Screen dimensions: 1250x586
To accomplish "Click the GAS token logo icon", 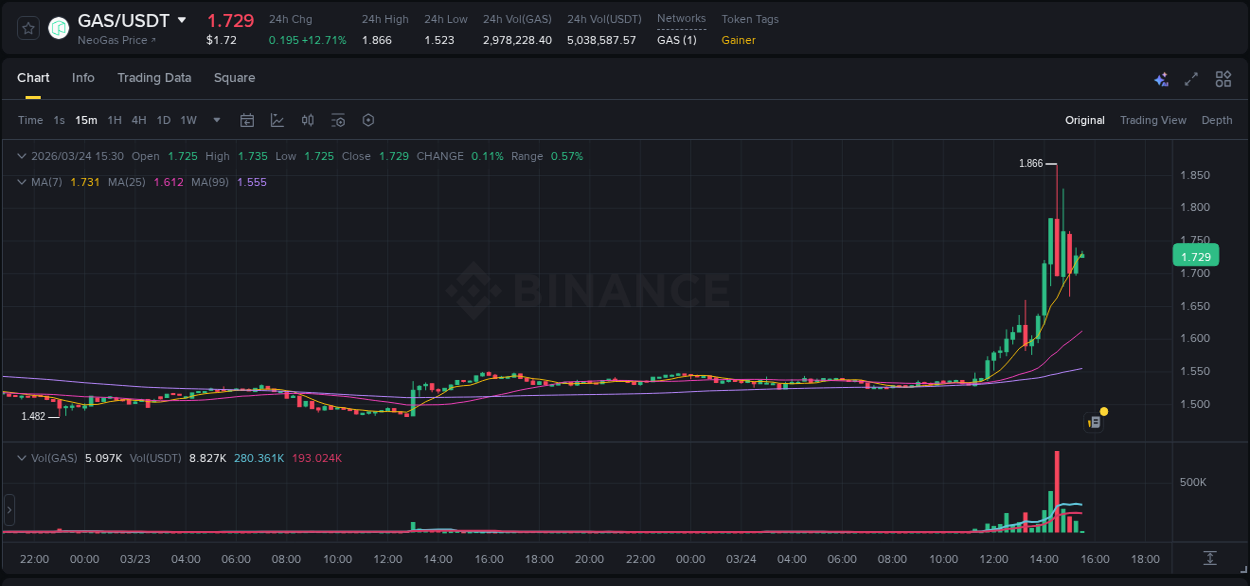I will tap(59, 28).
